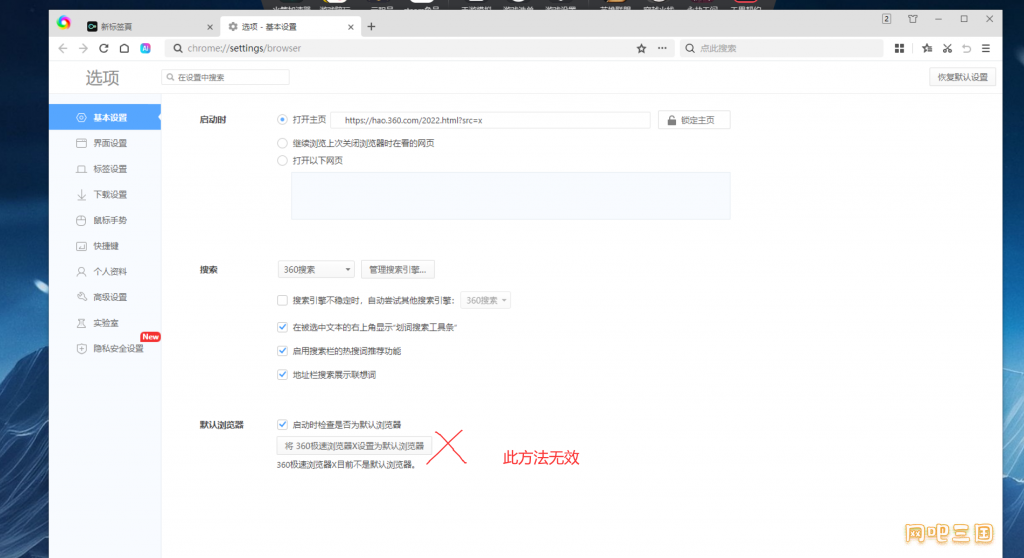The width and height of the screenshot is (1024, 558).
Task: Open the home page icon
Action: (x=124, y=48)
